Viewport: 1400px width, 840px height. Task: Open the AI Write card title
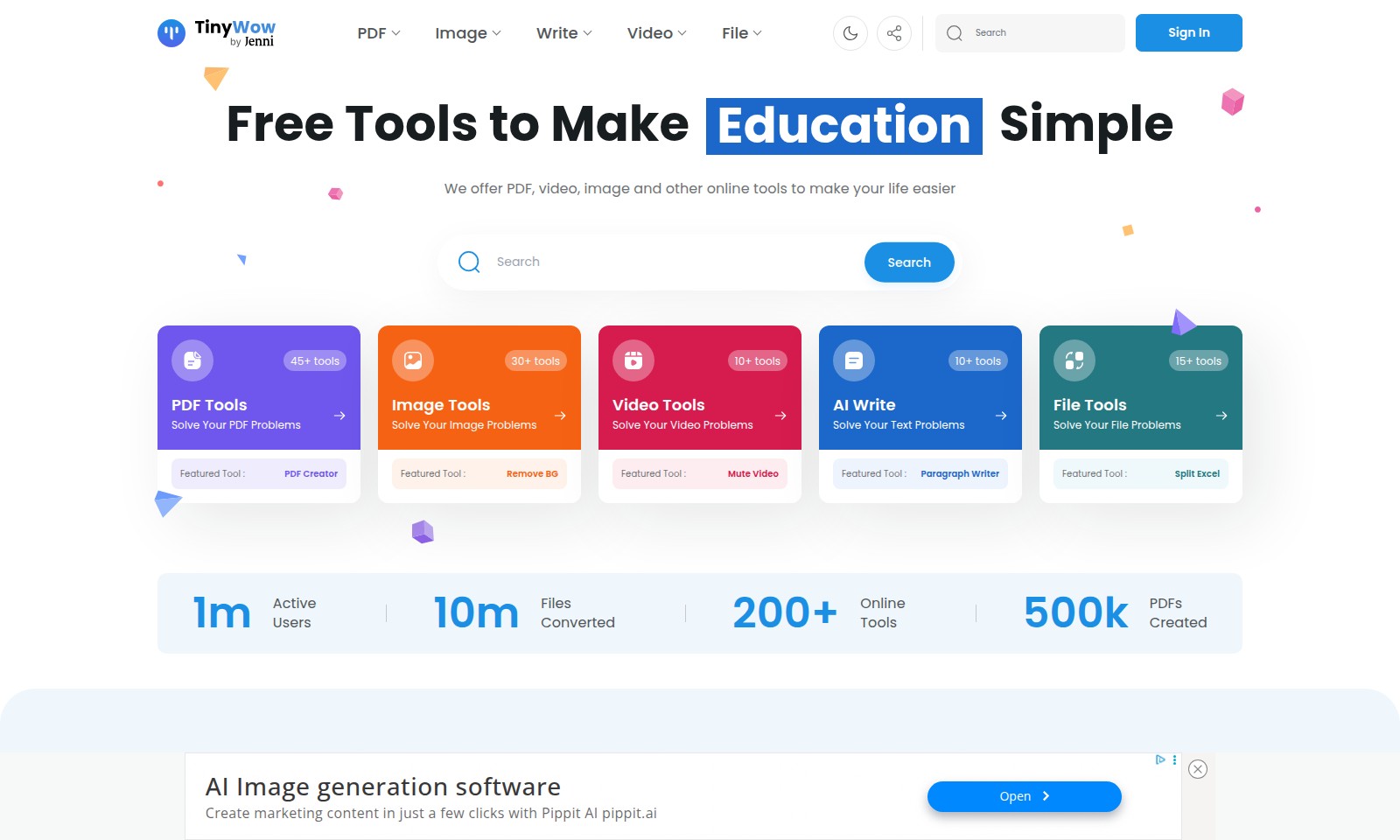tap(864, 405)
